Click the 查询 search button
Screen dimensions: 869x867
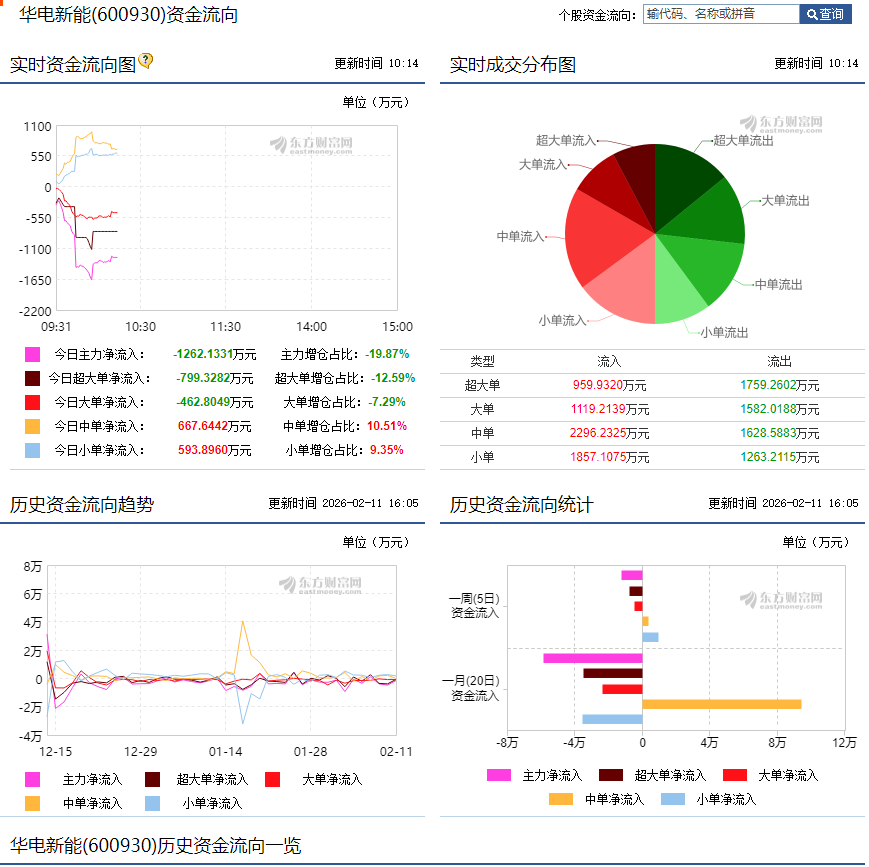tap(825, 14)
